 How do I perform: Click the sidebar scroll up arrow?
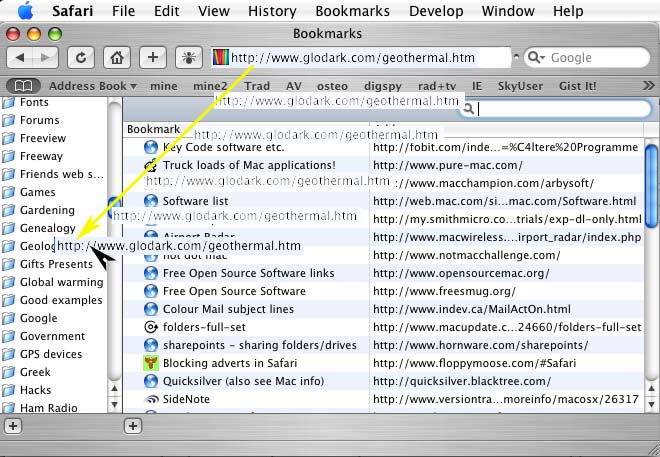click(x=114, y=388)
